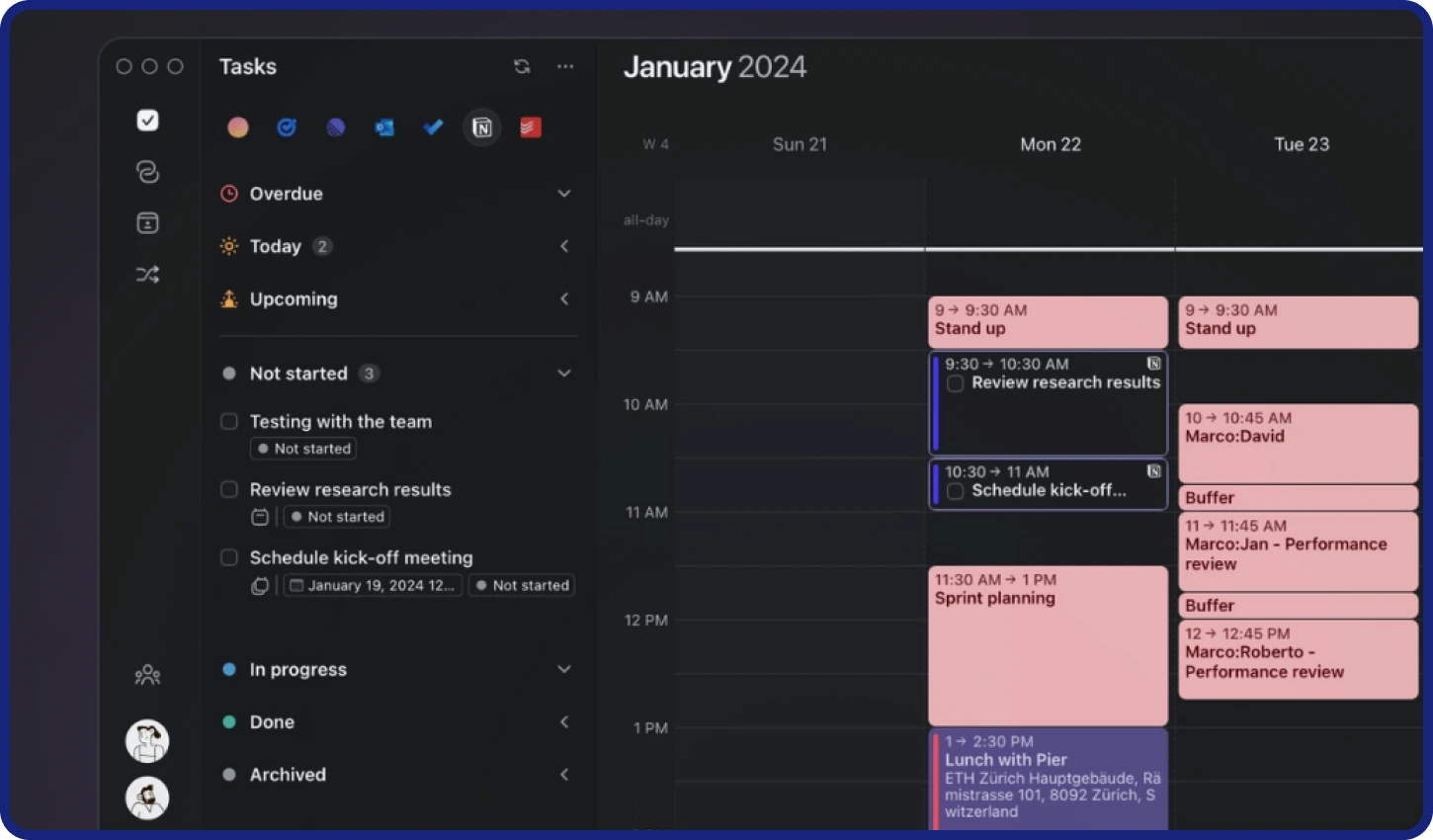Click the January 2024 title
Screen dimensions: 1433x840
(715, 67)
